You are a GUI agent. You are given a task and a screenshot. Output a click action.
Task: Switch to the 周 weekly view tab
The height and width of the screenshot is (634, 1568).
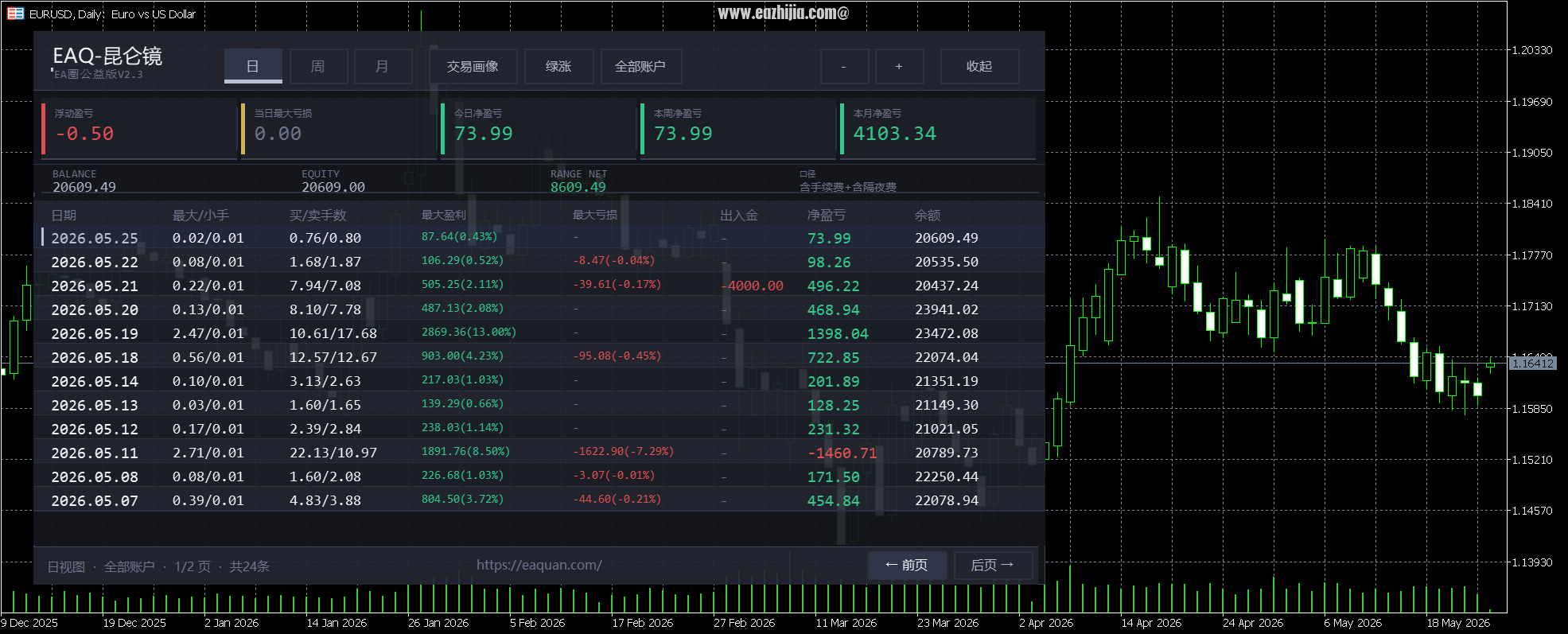318,66
